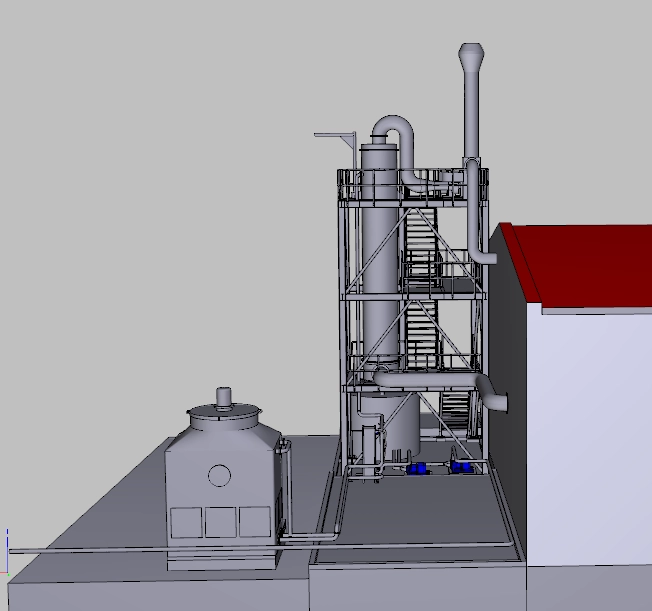Select the right louver panel of cooling tower
Viewport: 652px width, 611px height.
pyautogui.click(x=254, y=521)
